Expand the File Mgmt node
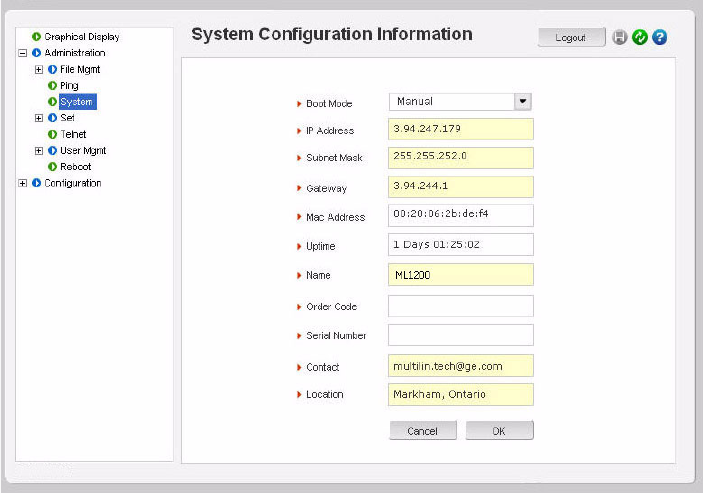 pyautogui.click(x=39, y=69)
